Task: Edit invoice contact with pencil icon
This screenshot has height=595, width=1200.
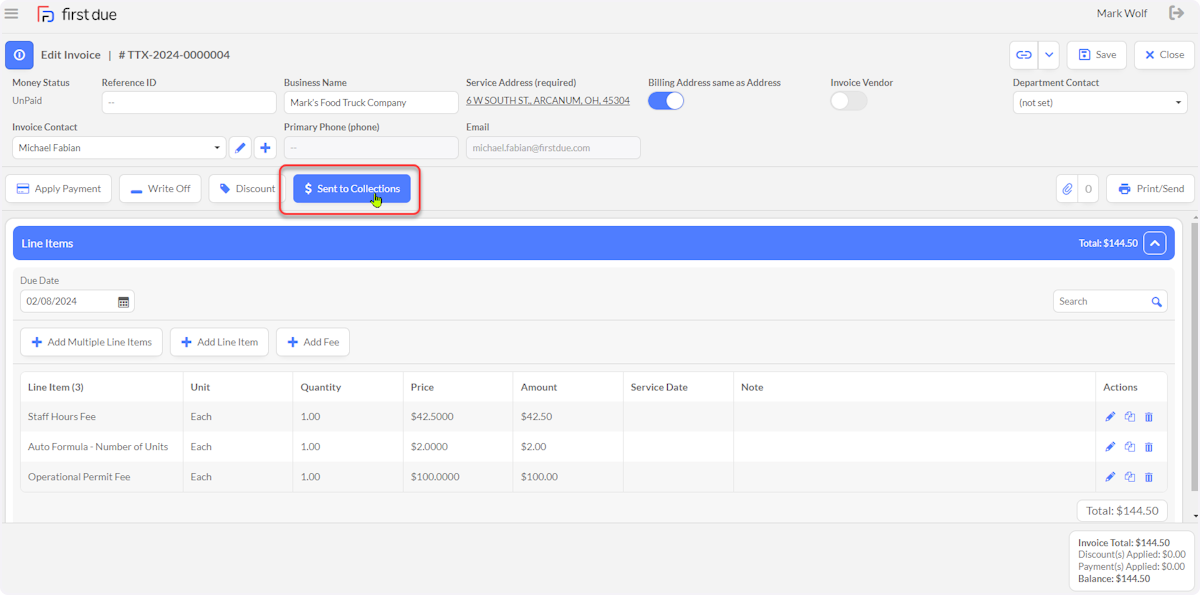Action: [240, 148]
